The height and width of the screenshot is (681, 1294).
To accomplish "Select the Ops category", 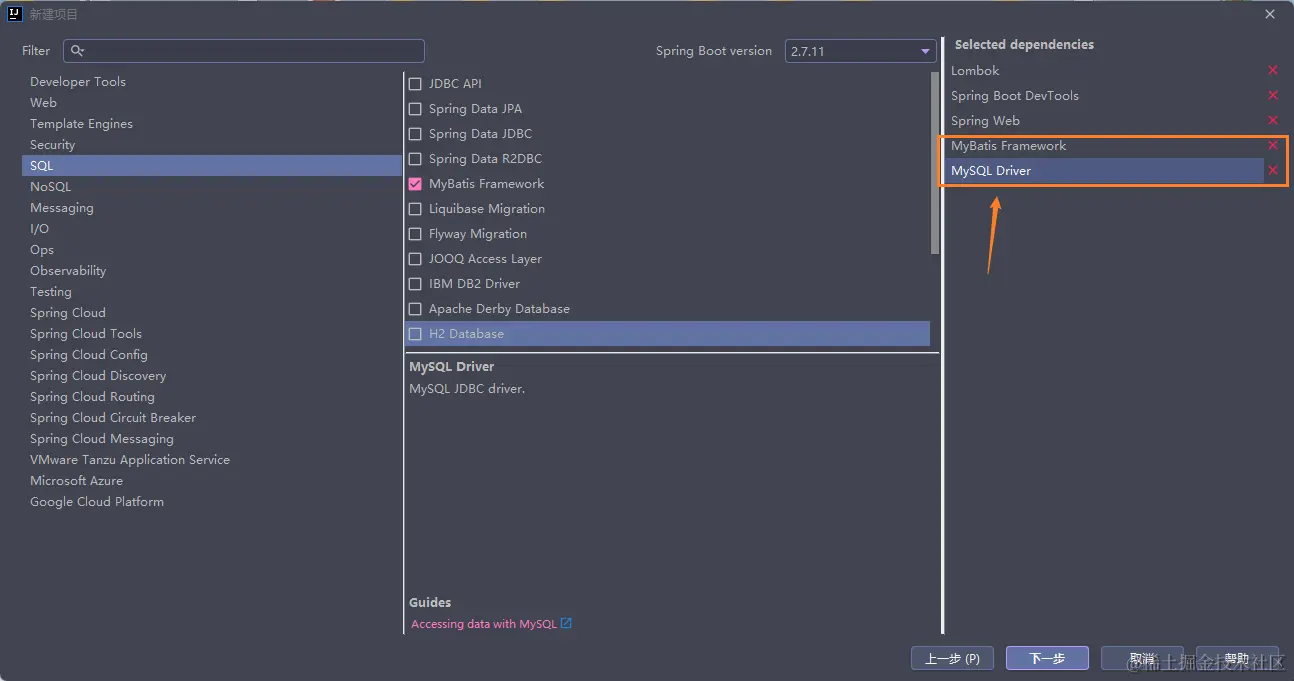I will pos(42,250).
